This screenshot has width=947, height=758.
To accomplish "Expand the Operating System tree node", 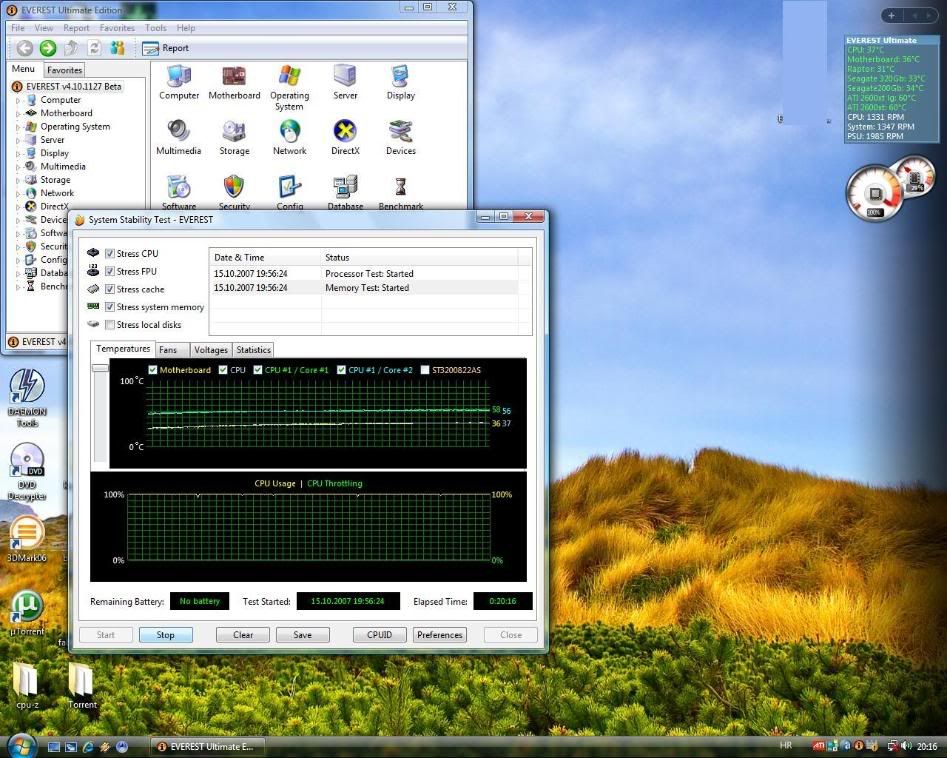I will [18, 127].
